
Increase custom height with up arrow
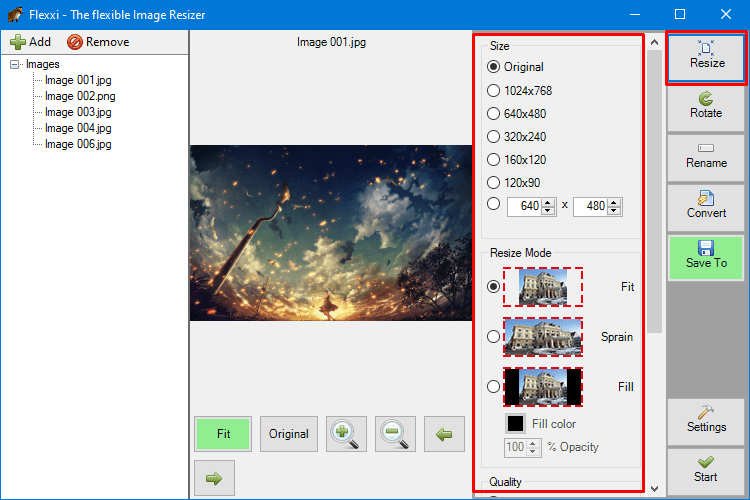tap(615, 202)
